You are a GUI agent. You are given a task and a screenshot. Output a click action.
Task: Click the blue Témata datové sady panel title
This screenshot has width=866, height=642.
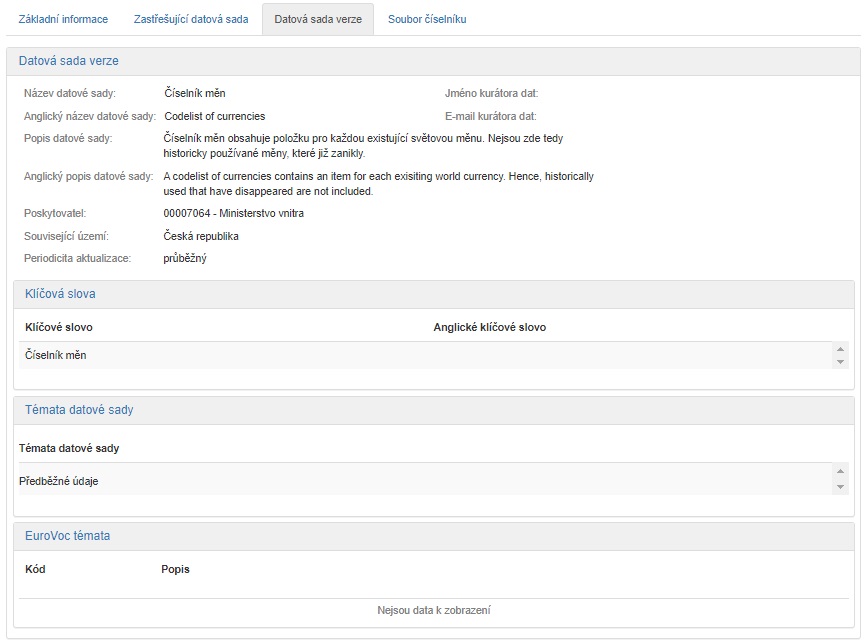(x=79, y=410)
